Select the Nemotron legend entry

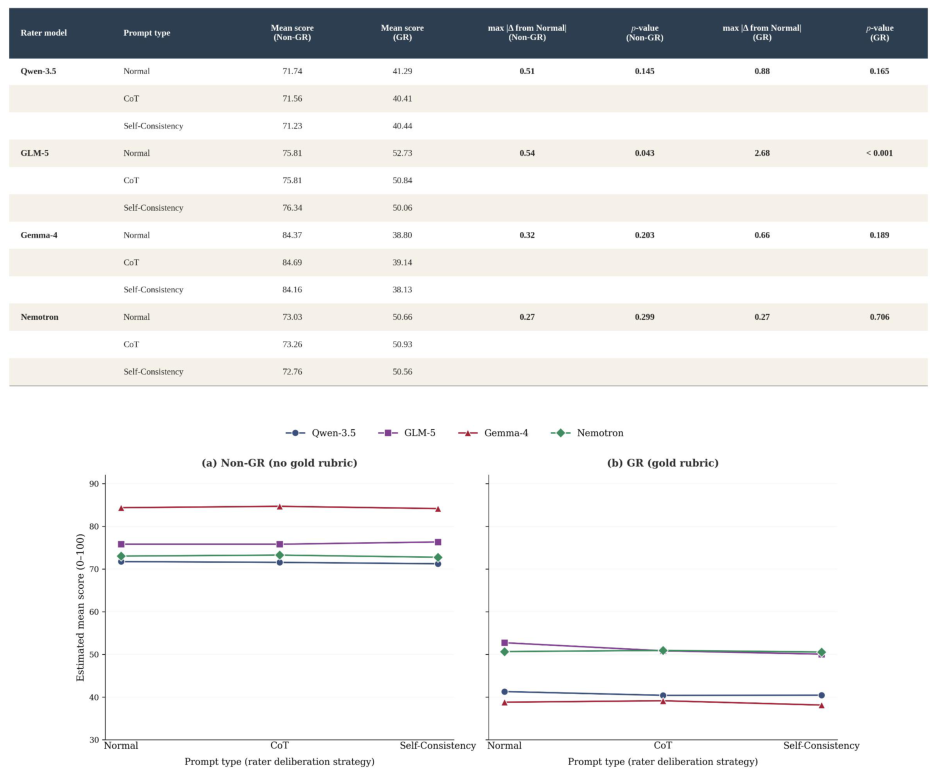[587, 433]
